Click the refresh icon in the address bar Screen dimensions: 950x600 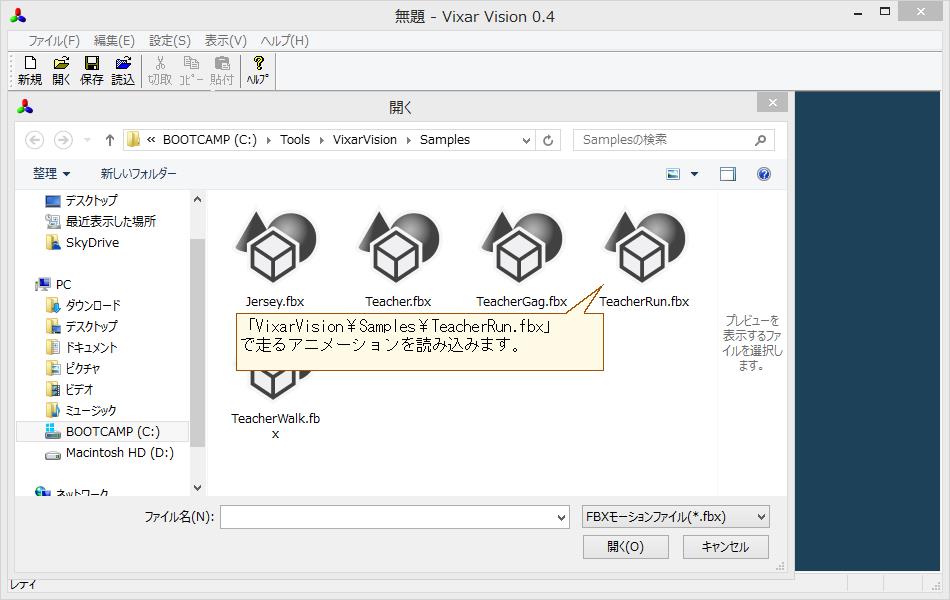[547, 140]
